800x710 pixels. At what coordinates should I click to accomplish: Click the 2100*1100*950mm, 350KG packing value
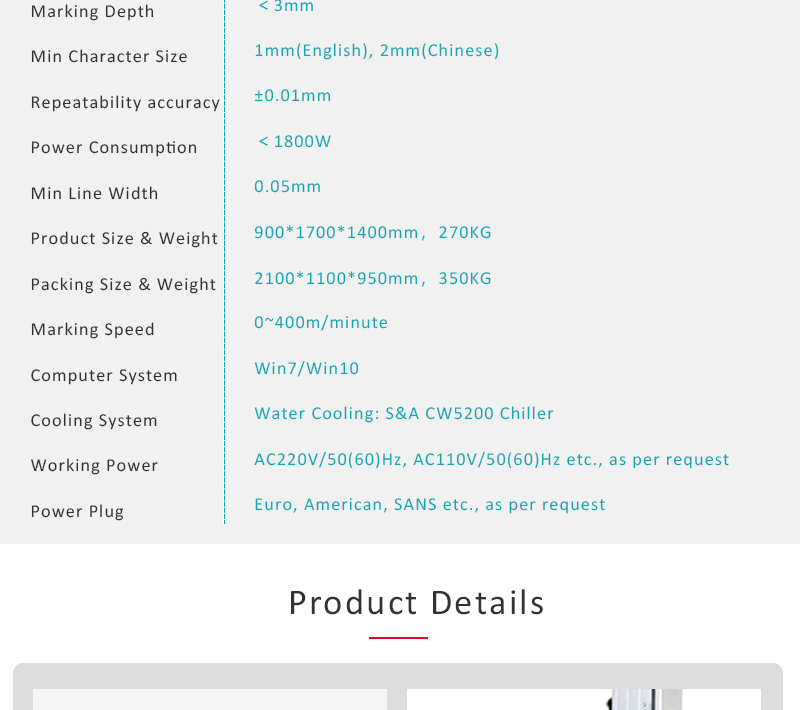tap(373, 278)
